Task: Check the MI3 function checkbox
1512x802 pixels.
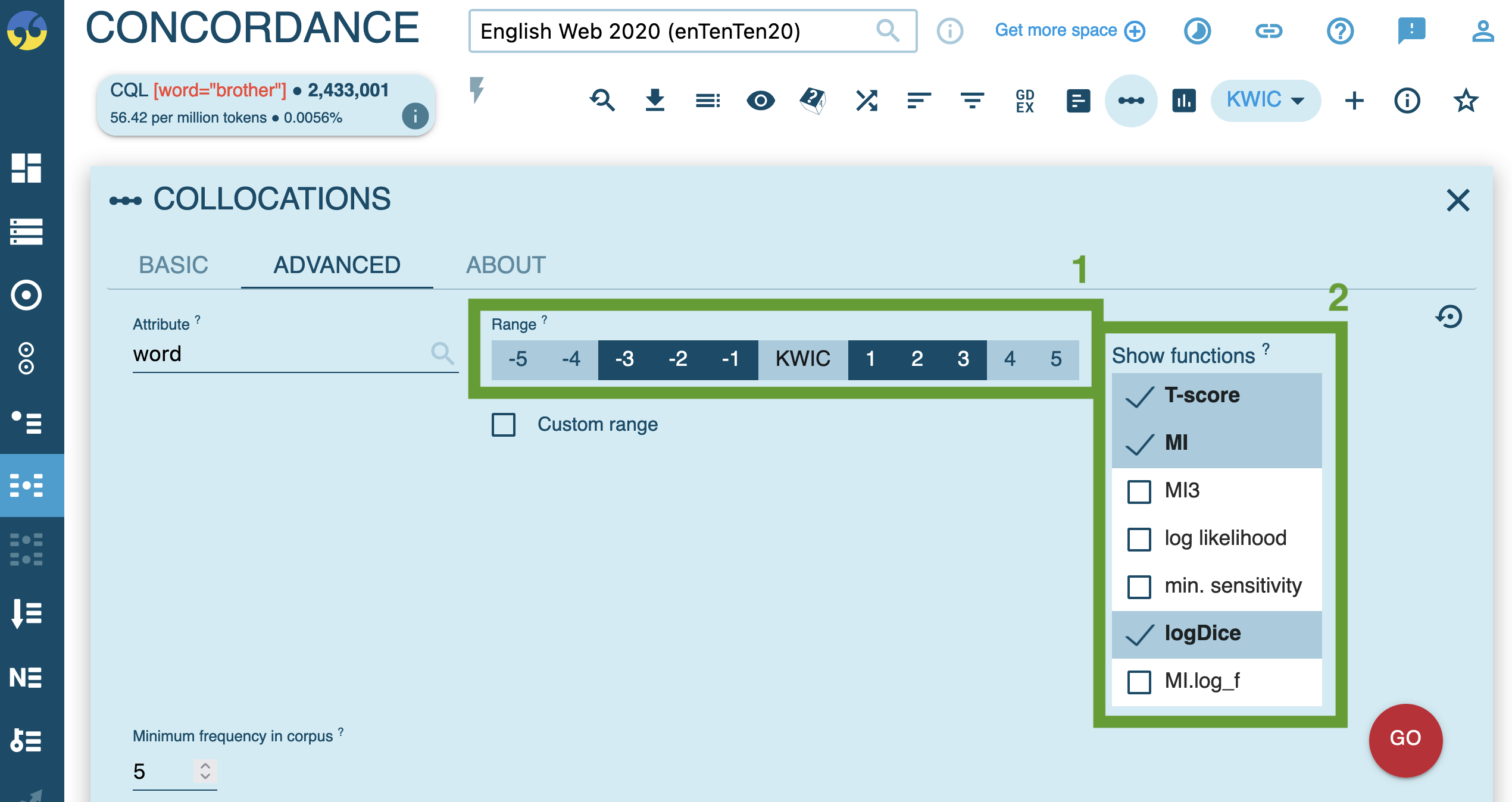Action: click(x=1139, y=491)
